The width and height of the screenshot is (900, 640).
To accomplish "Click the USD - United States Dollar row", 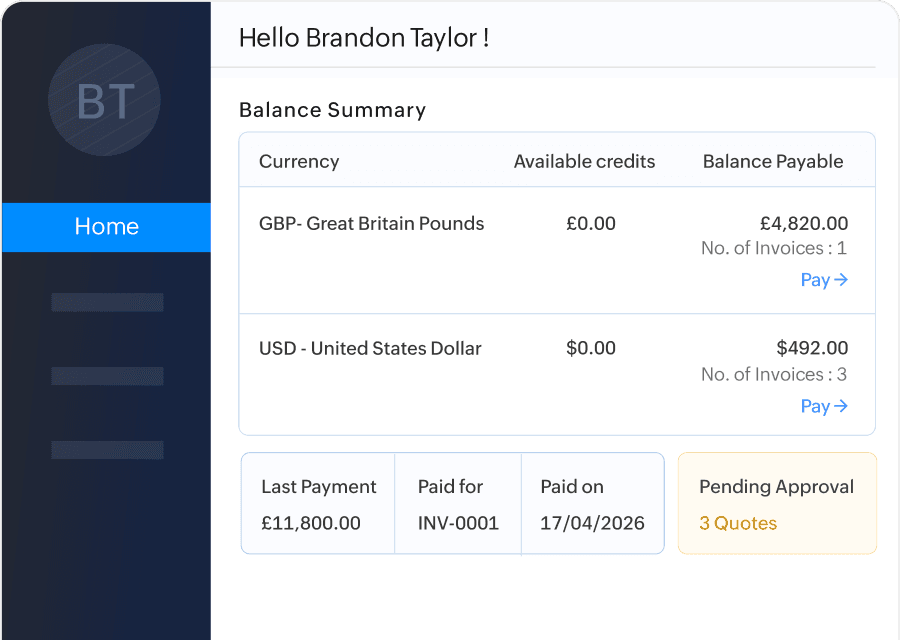I will coord(557,374).
